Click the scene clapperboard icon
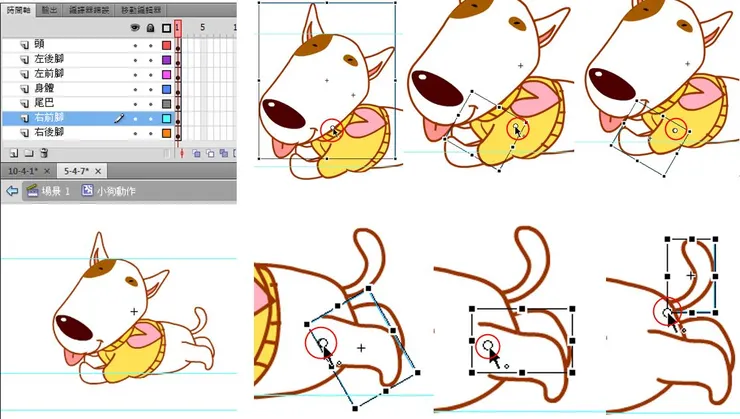The image size is (740, 419). tap(32, 191)
